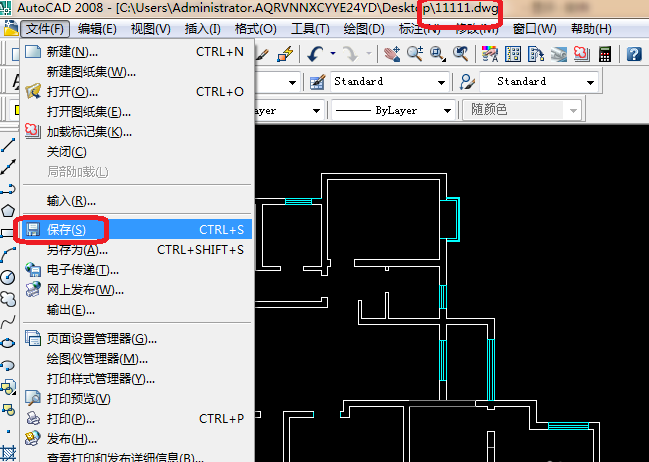Screen dimensions: 649x462
Task: Open the 文件(F) menu
Action: [x=45, y=29]
